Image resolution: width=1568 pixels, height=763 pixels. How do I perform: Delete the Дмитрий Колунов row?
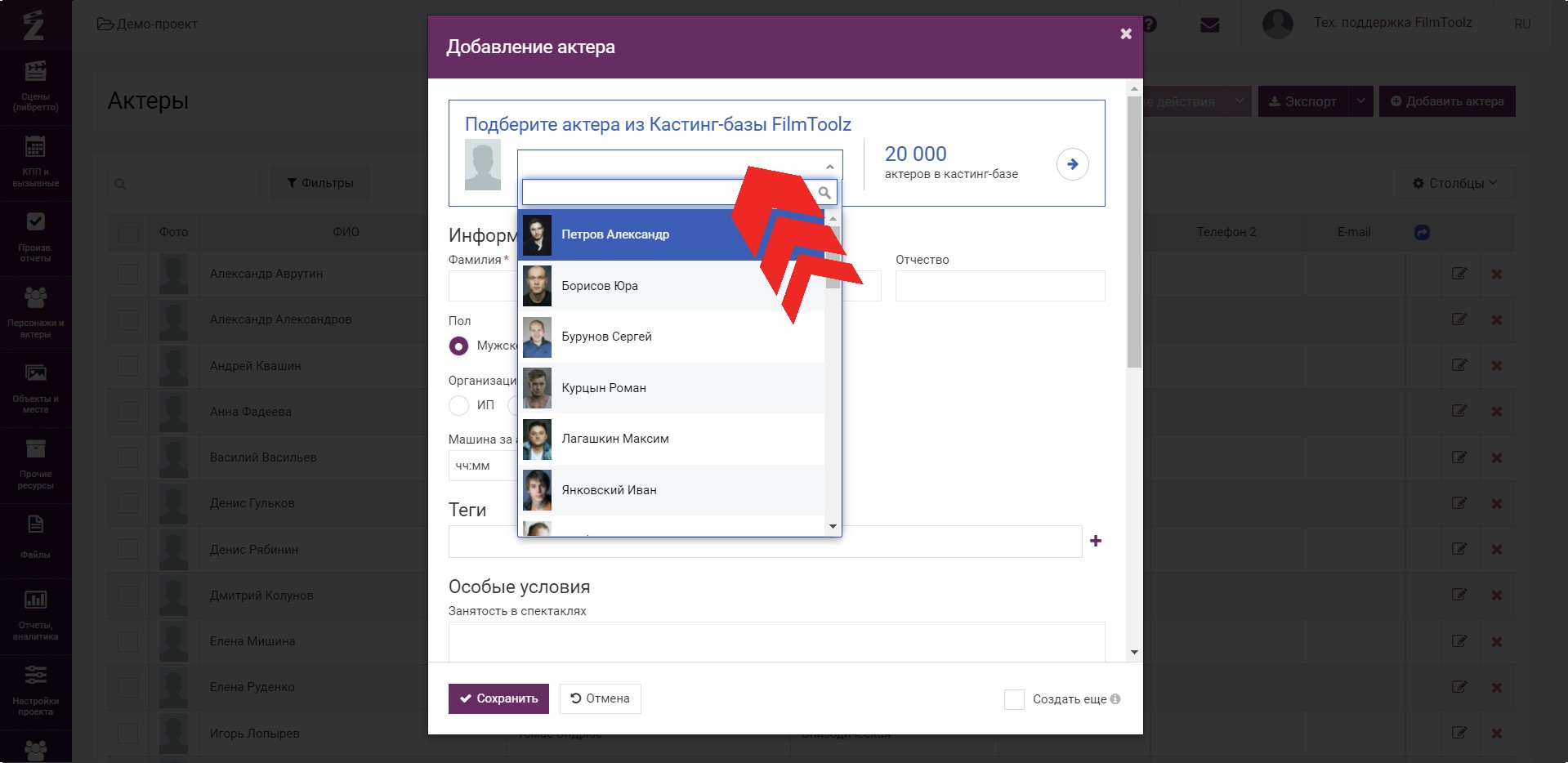1497,596
